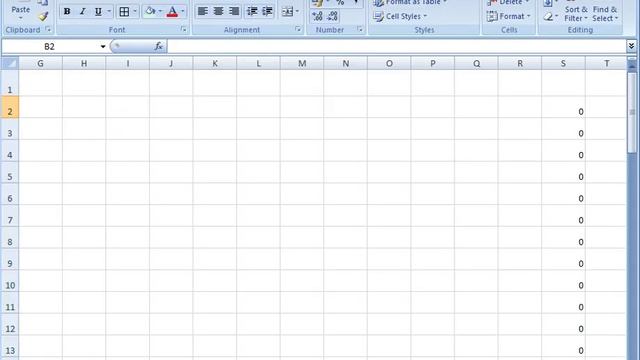The height and width of the screenshot is (360, 640).
Task: Click the Clear eraser icon
Action: [548, 17]
